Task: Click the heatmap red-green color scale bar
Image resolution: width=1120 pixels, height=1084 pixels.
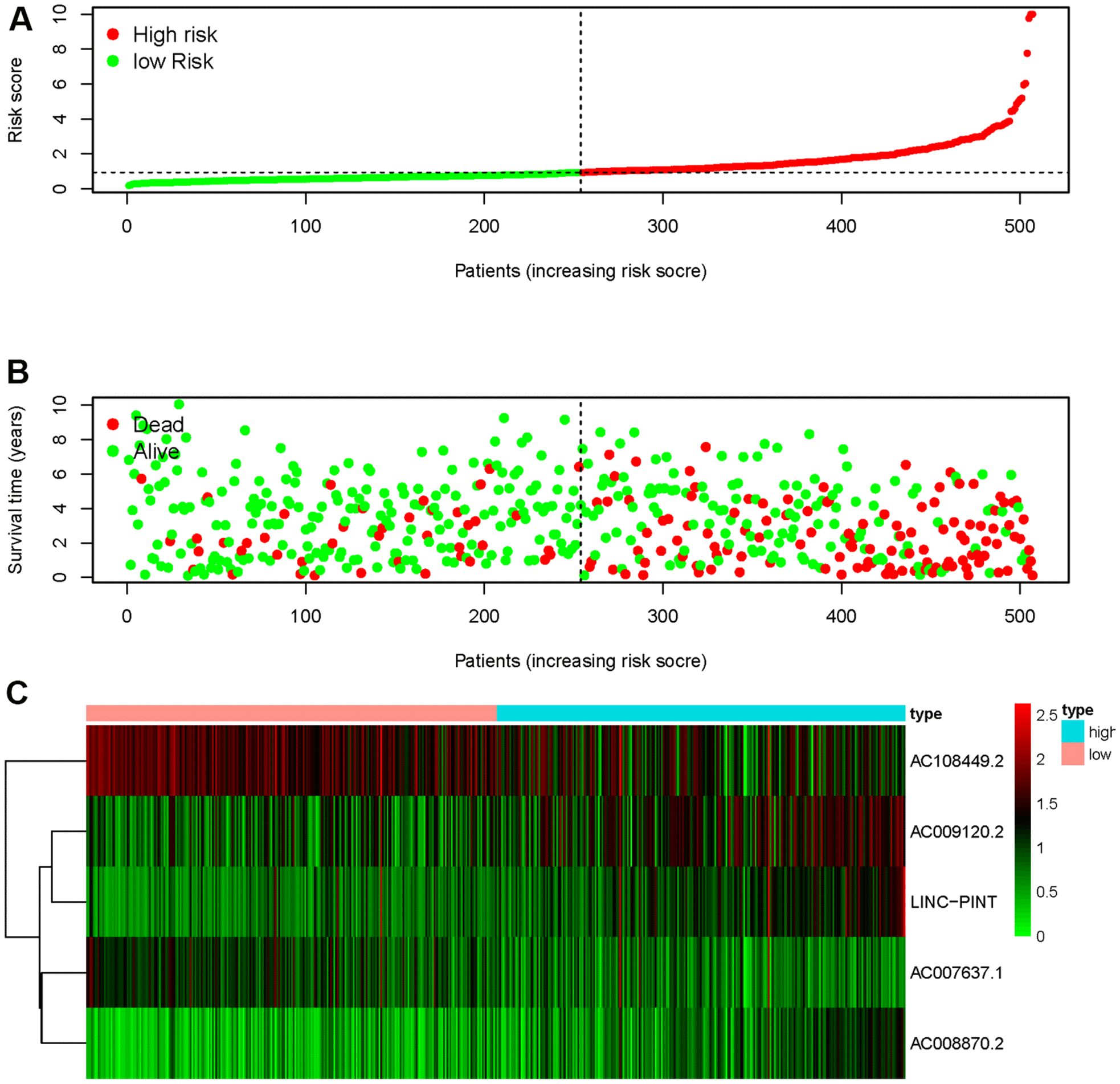Action: [1022, 820]
